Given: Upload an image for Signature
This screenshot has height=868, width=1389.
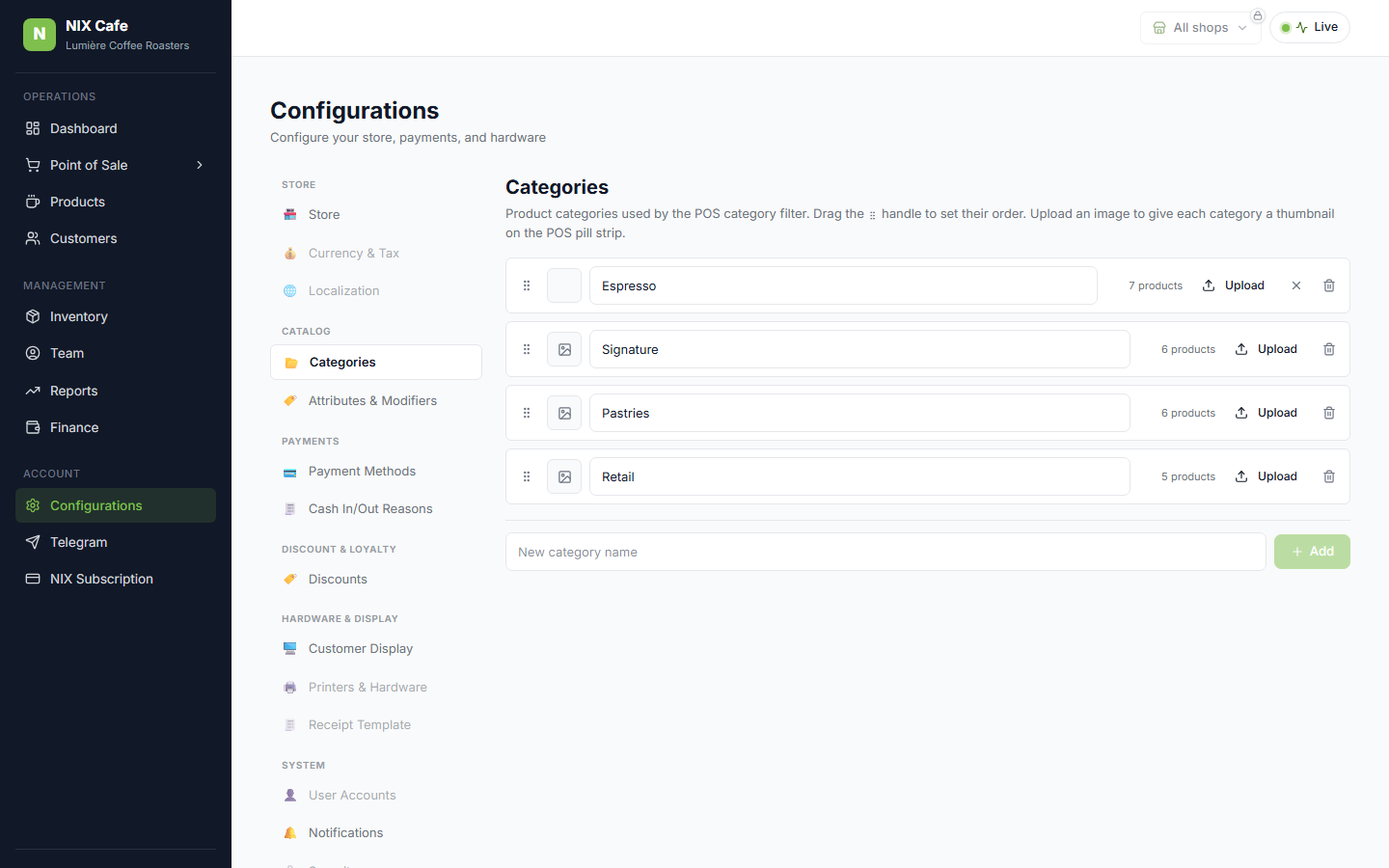Looking at the screenshot, I should (1266, 349).
